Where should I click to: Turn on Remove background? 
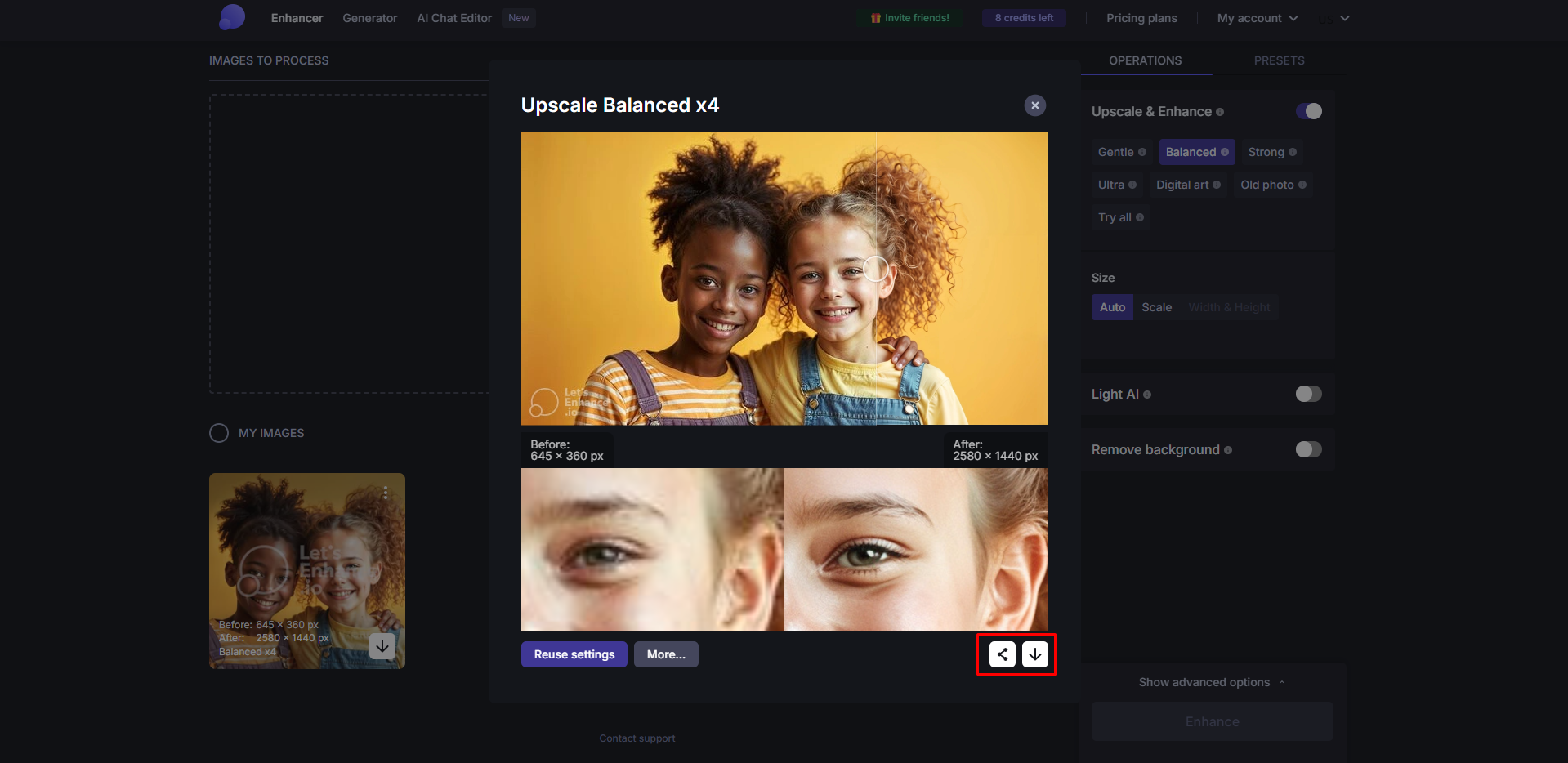[x=1307, y=449]
